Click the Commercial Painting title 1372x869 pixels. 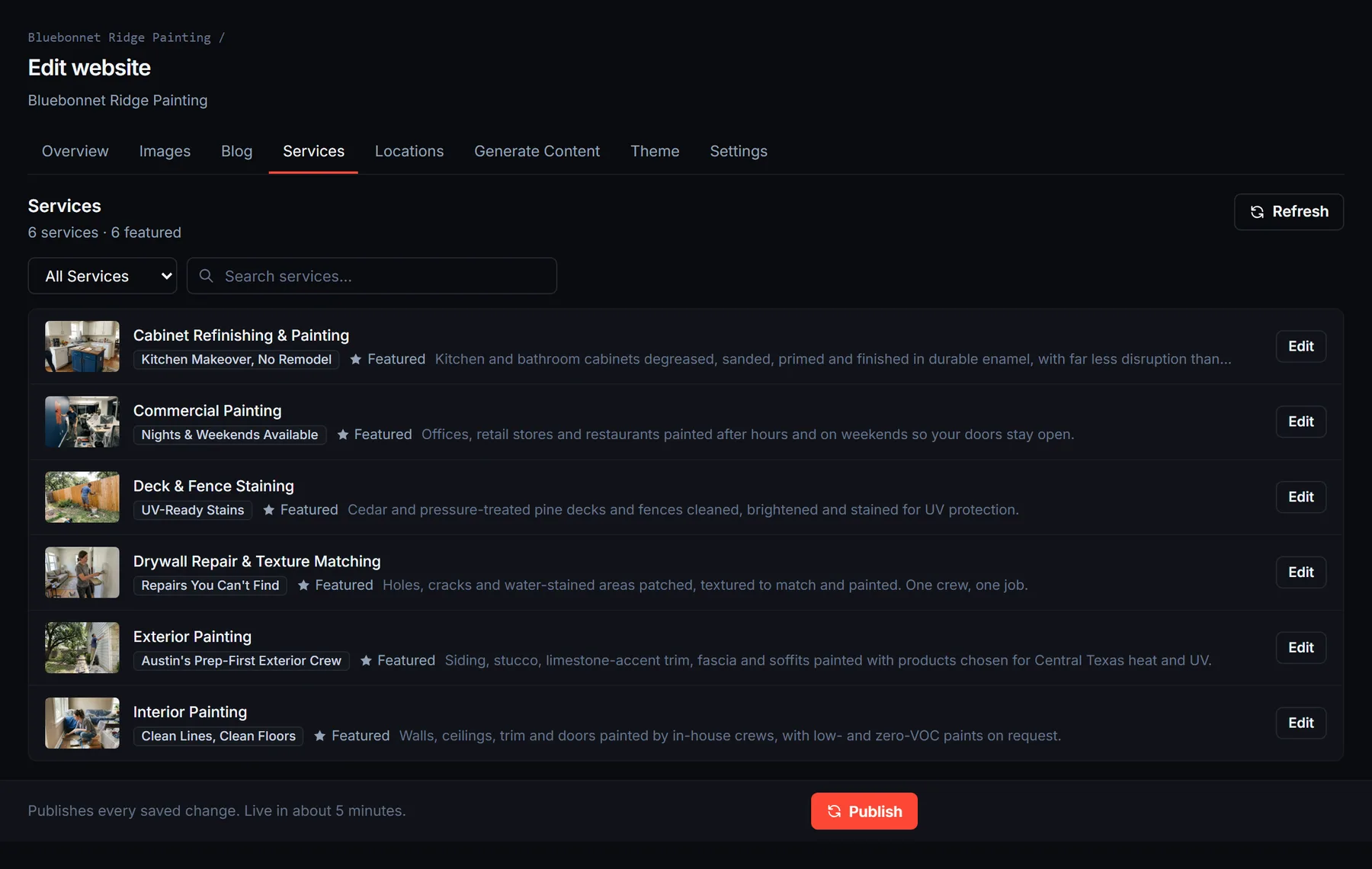207,411
